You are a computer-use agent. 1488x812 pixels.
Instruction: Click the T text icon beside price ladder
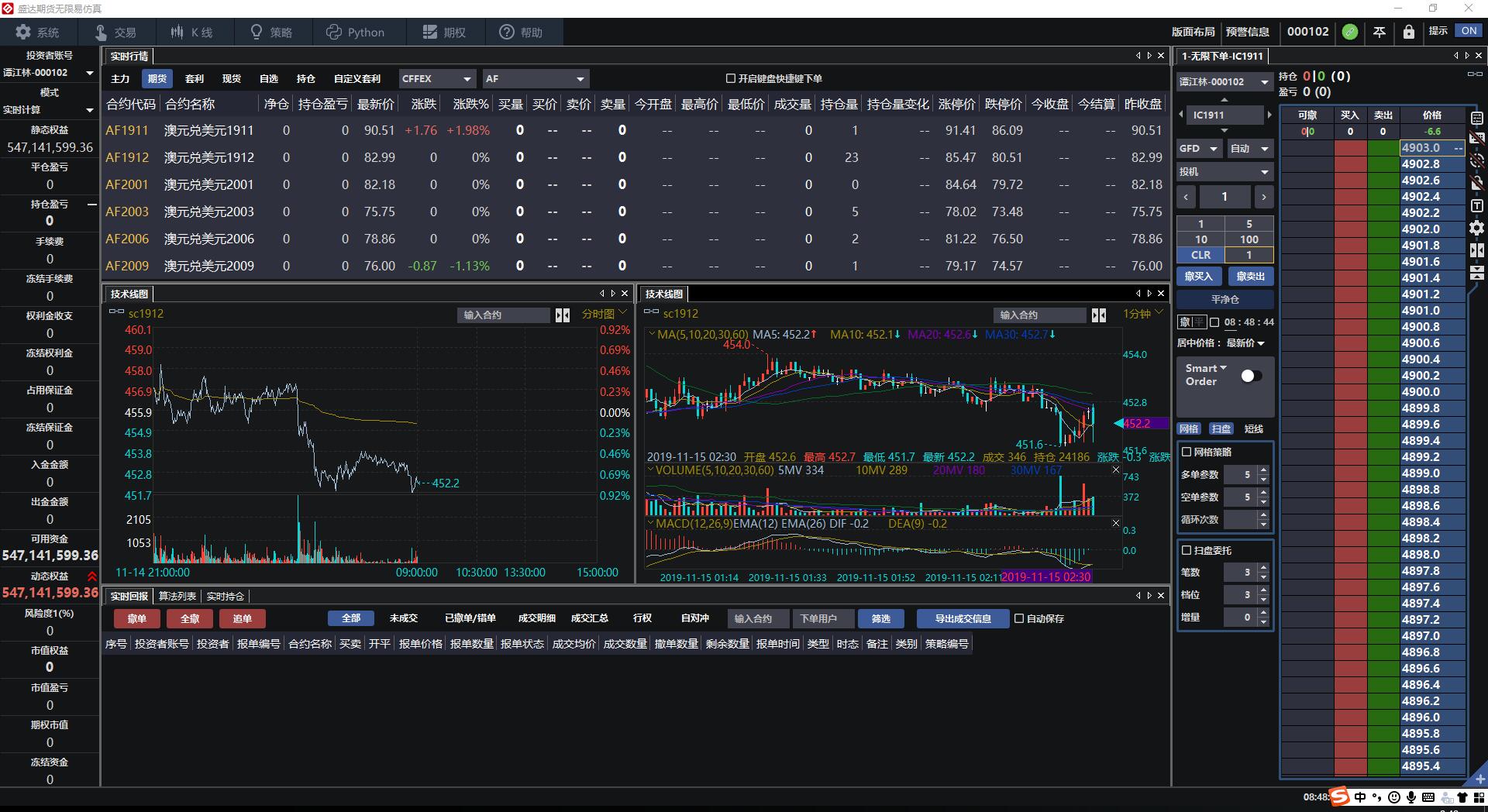click(1476, 205)
